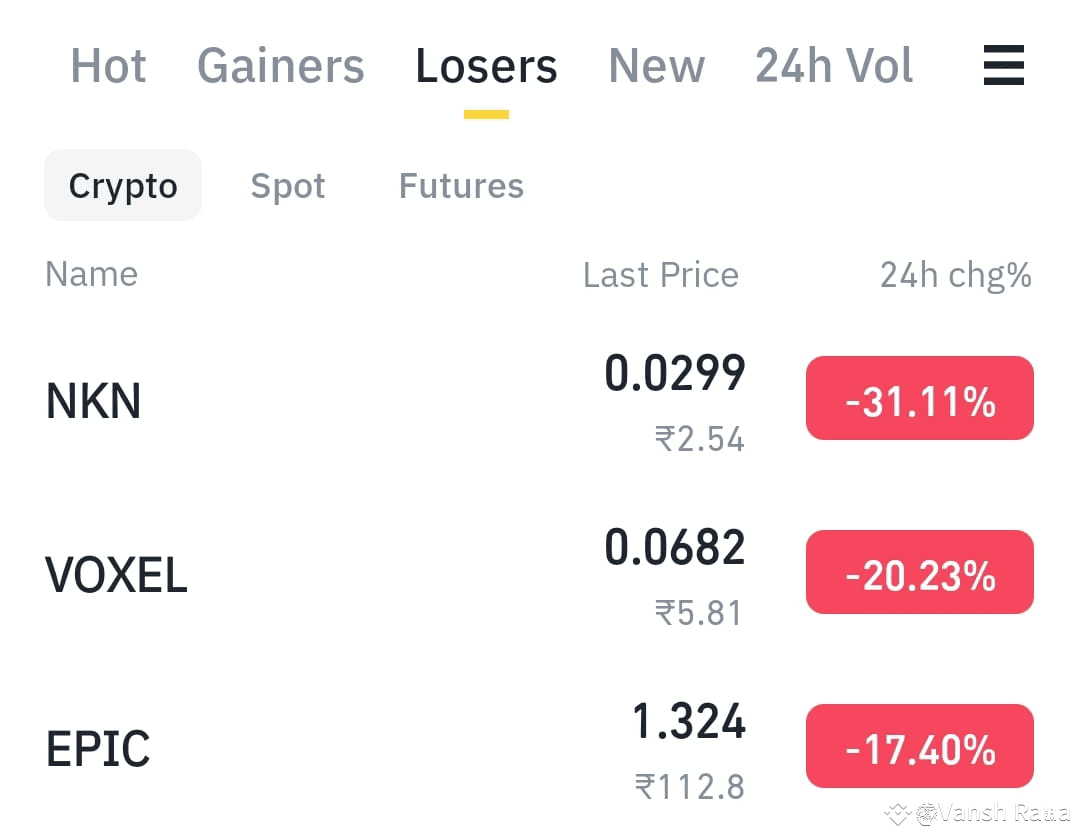
Task: Tap the NKN percentage change badge
Action: (919, 397)
